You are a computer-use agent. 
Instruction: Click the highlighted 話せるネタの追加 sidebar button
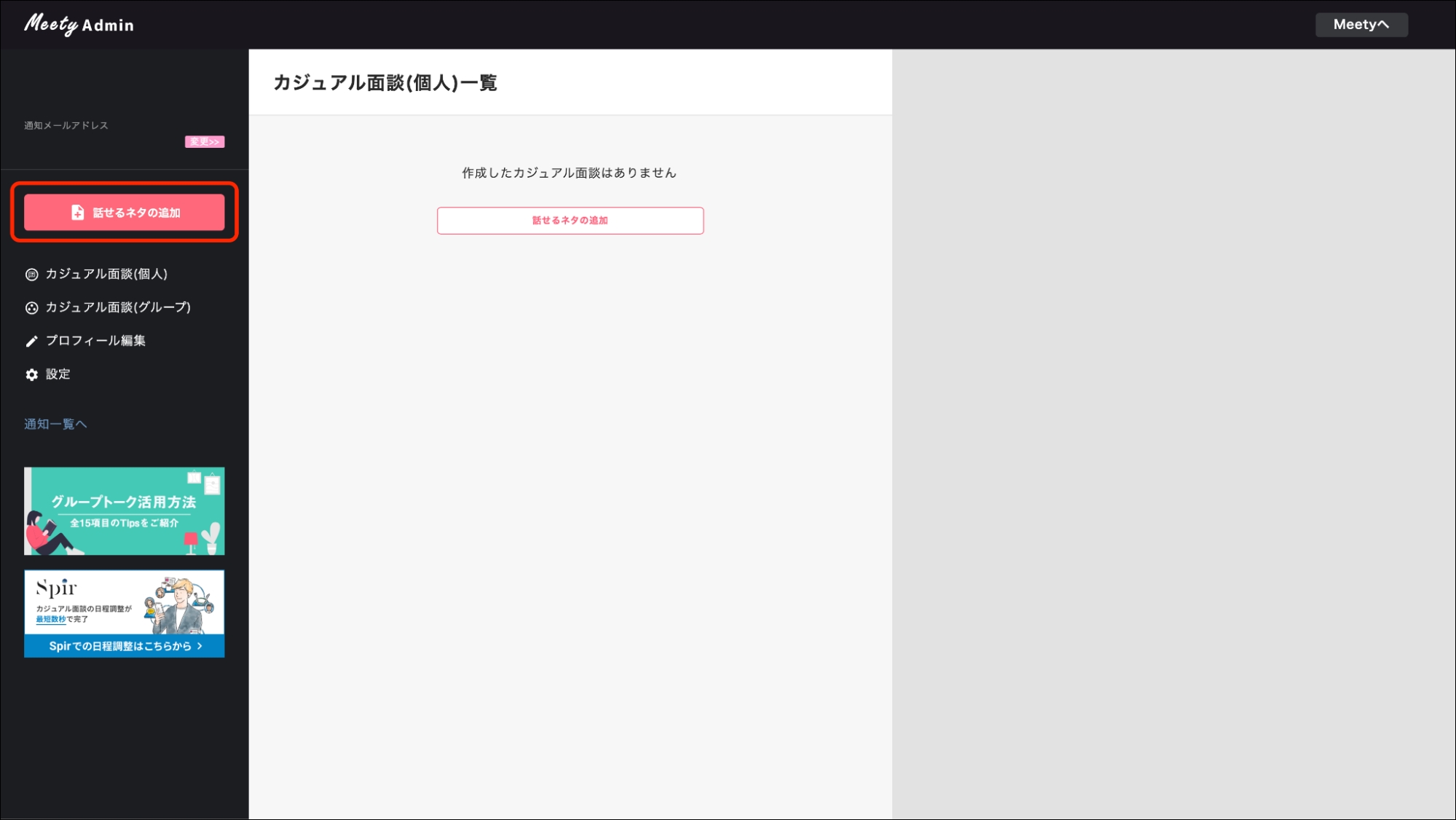pos(124,213)
